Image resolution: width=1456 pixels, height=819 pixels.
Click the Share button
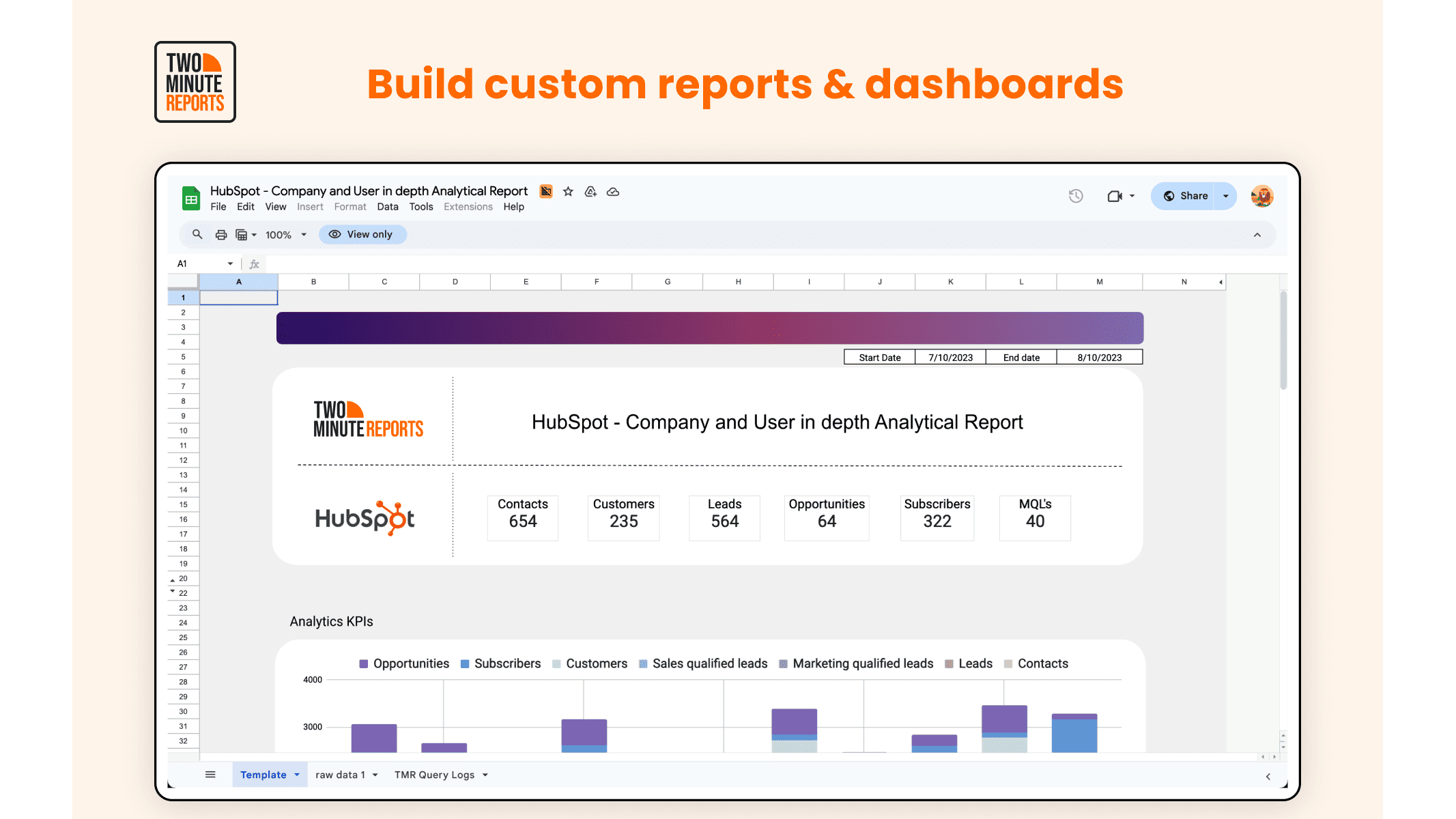coord(1186,196)
